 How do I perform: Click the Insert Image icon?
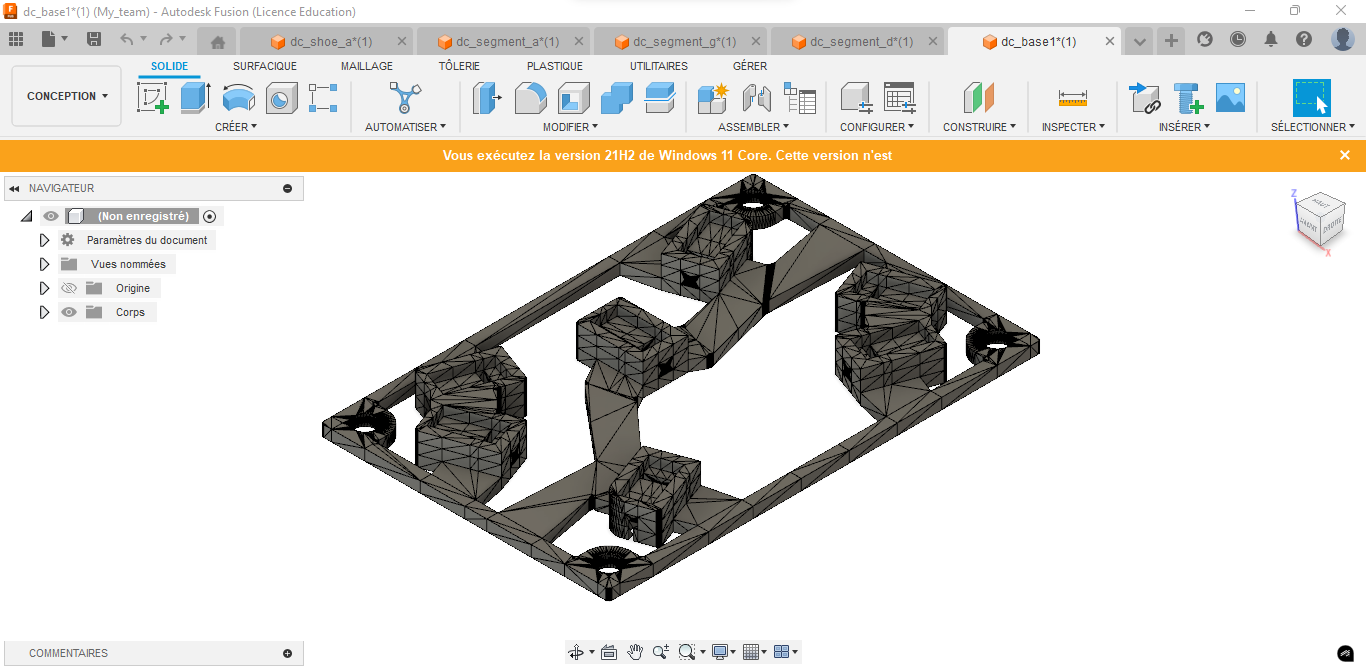tap(1230, 98)
